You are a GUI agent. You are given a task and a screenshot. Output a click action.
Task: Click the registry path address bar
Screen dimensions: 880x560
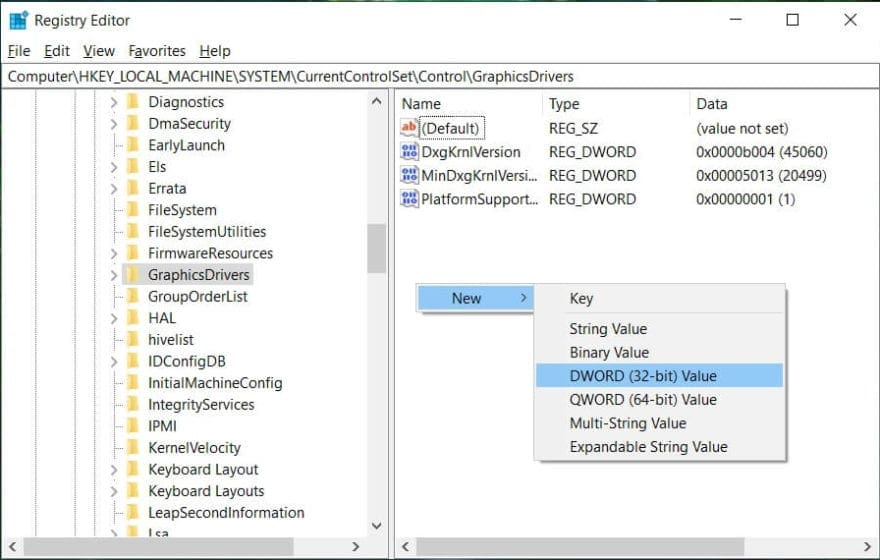coord(440,76)
